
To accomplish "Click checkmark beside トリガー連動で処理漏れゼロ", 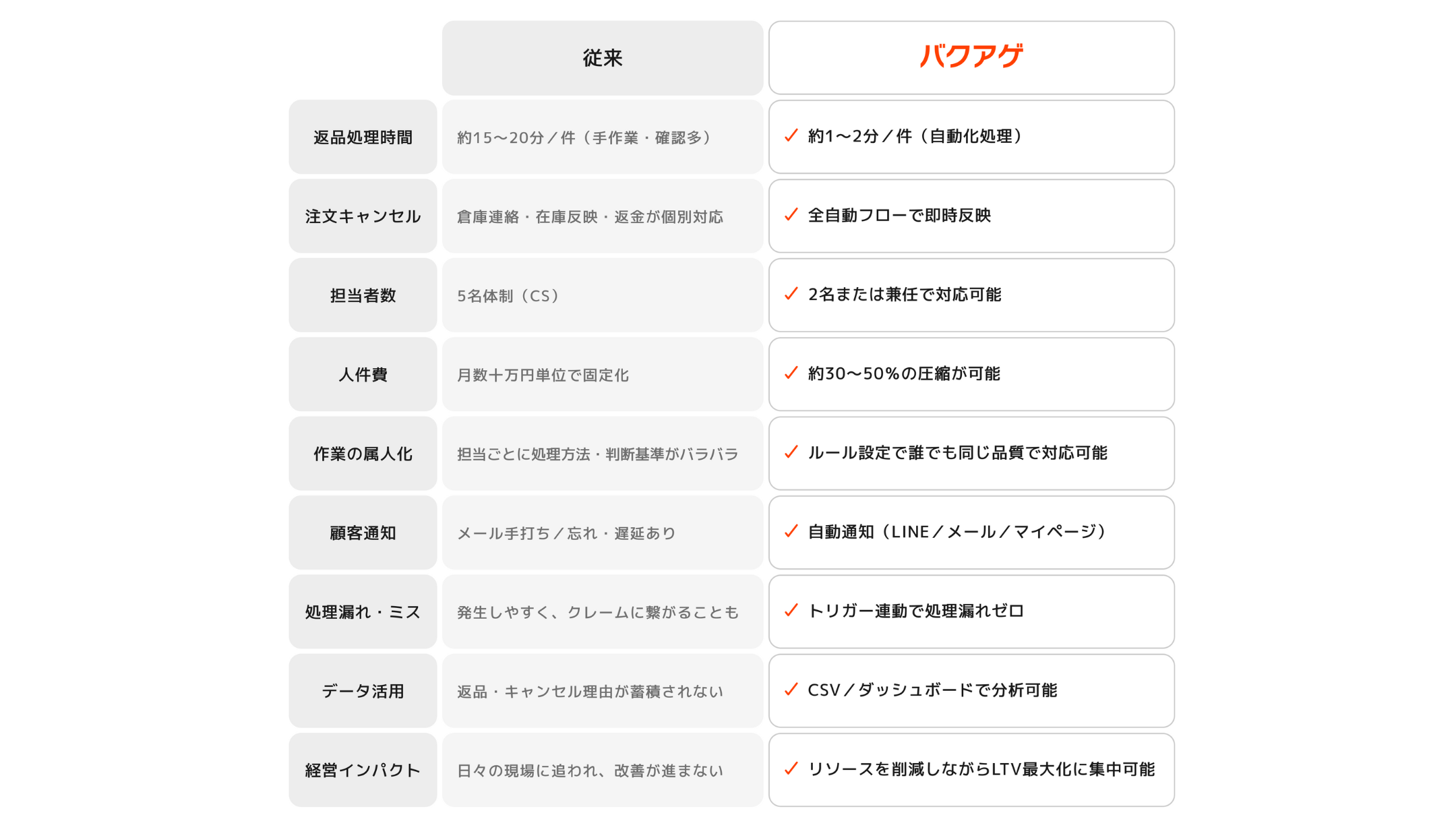I will [x=791, y=611].
